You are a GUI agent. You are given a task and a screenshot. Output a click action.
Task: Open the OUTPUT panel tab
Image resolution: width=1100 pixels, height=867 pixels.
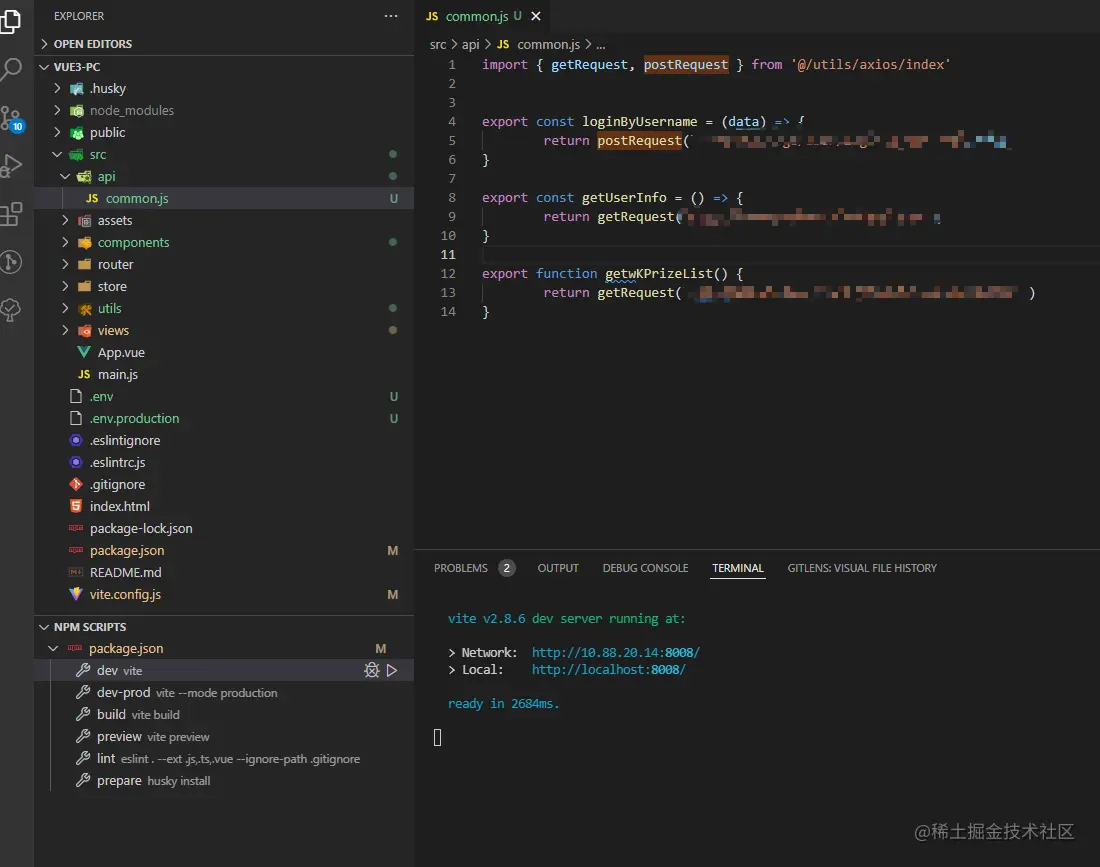coord(558,568)
